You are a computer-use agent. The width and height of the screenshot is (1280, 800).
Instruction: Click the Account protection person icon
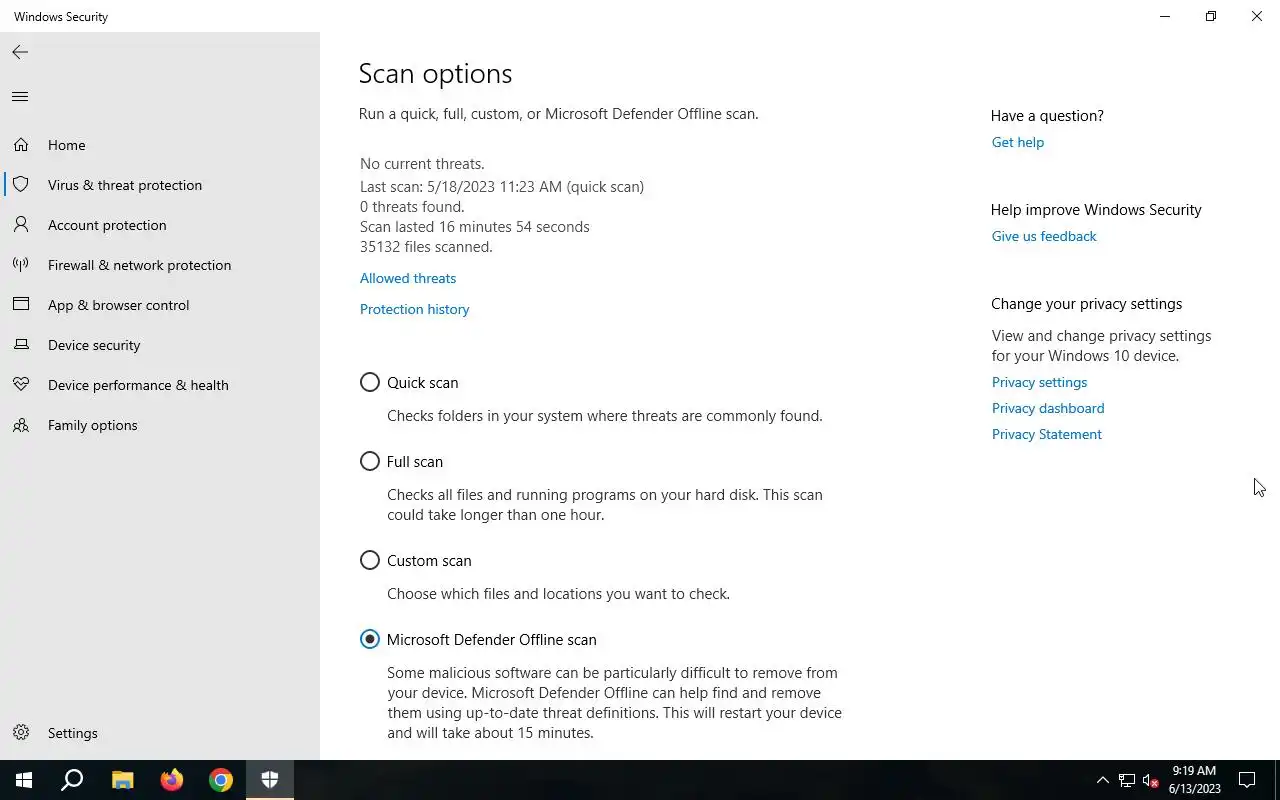point(21,225)
